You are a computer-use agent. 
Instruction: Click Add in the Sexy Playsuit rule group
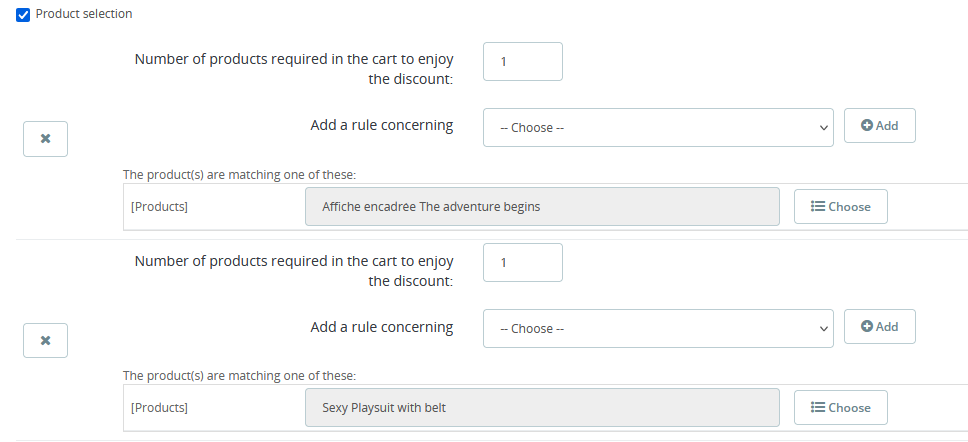click(x=879, y=327)
